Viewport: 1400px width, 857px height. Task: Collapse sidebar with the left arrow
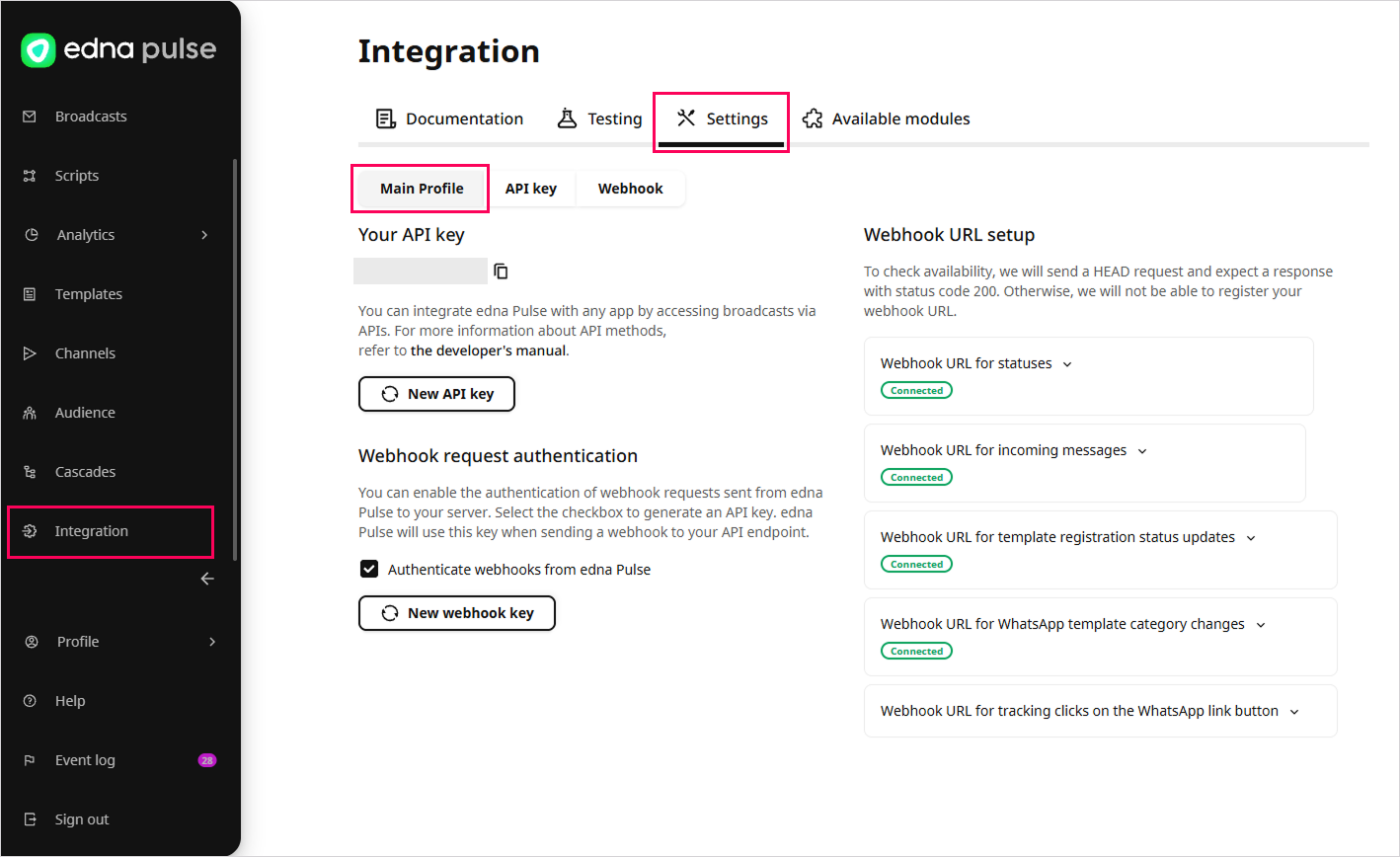207,579
